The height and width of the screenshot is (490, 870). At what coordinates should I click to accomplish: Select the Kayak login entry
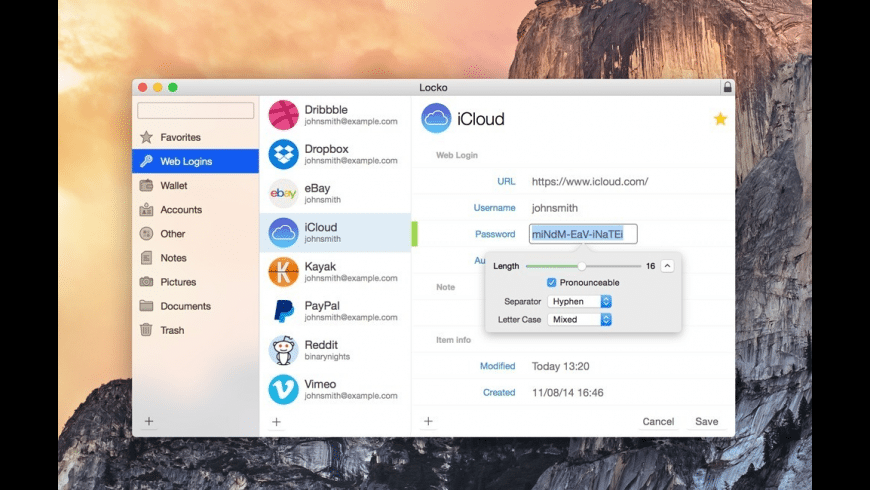point(335,271)
